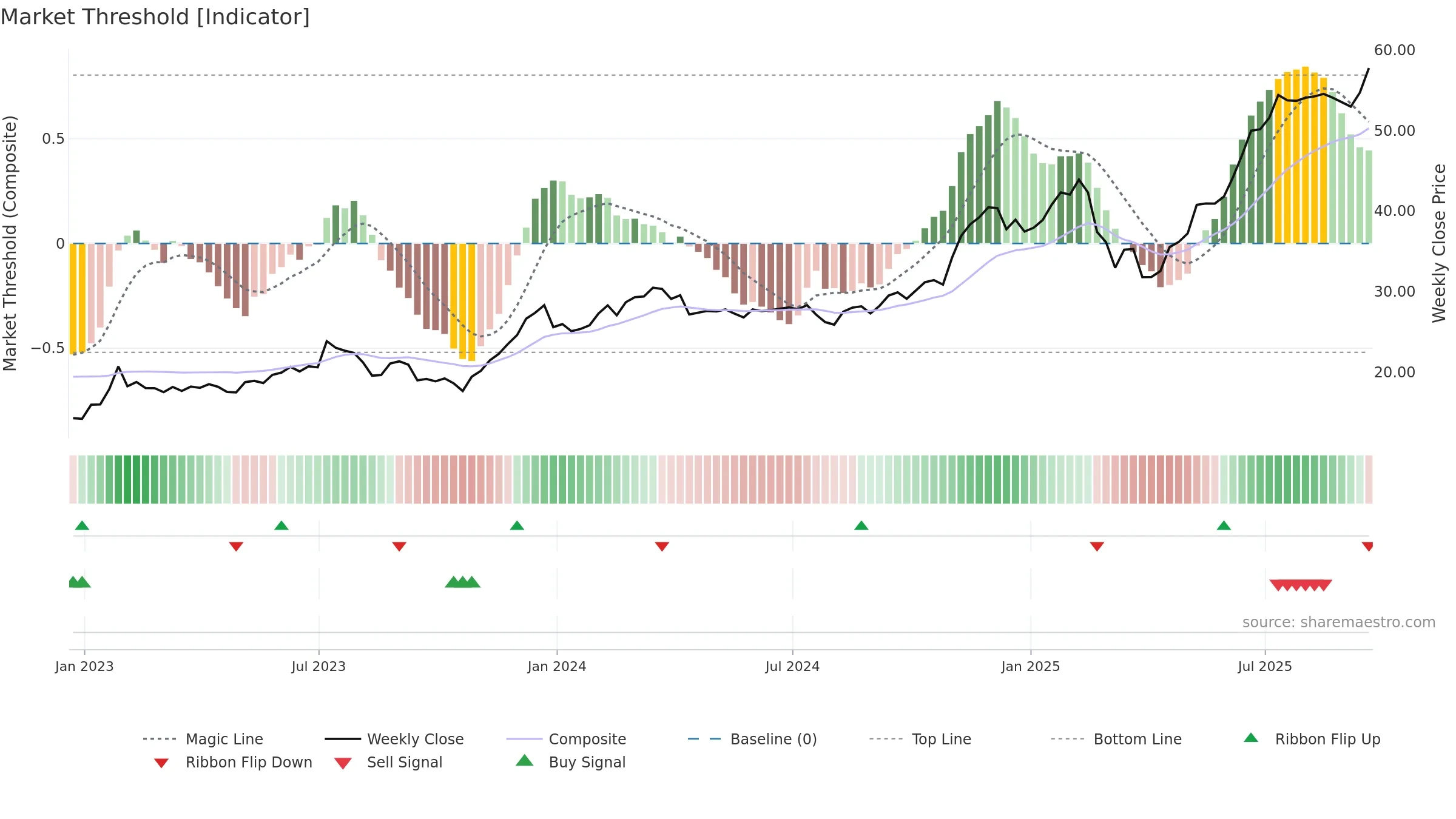Click the buy signal cluster before Jan 2024
This screenshot has height=819, width=1456.
pyautogui.click(x=463, y=582)
